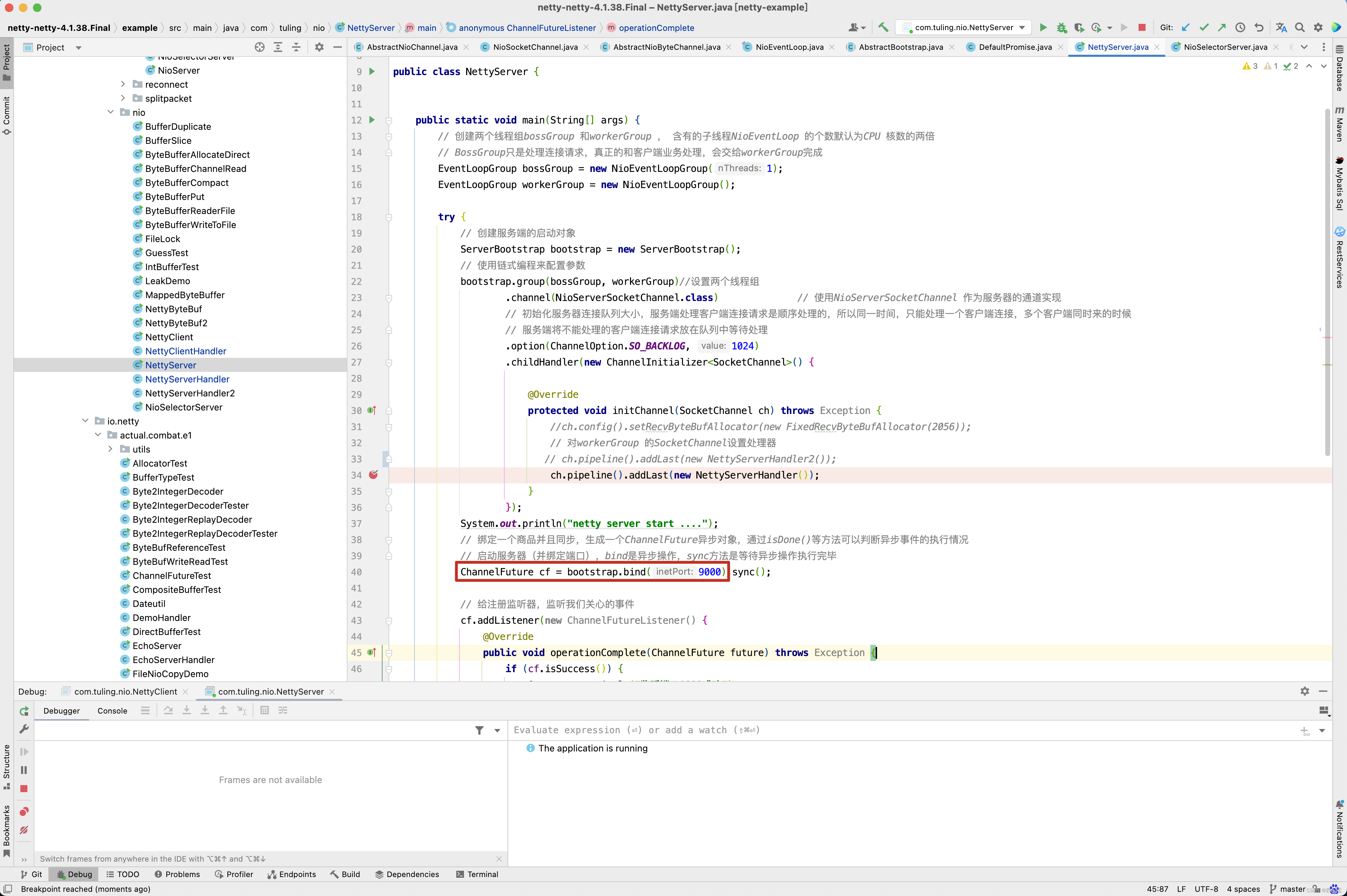Click Pause Program icon in debug panel
The width and height of the screenshot is (1347, 896).
point(24,770)
